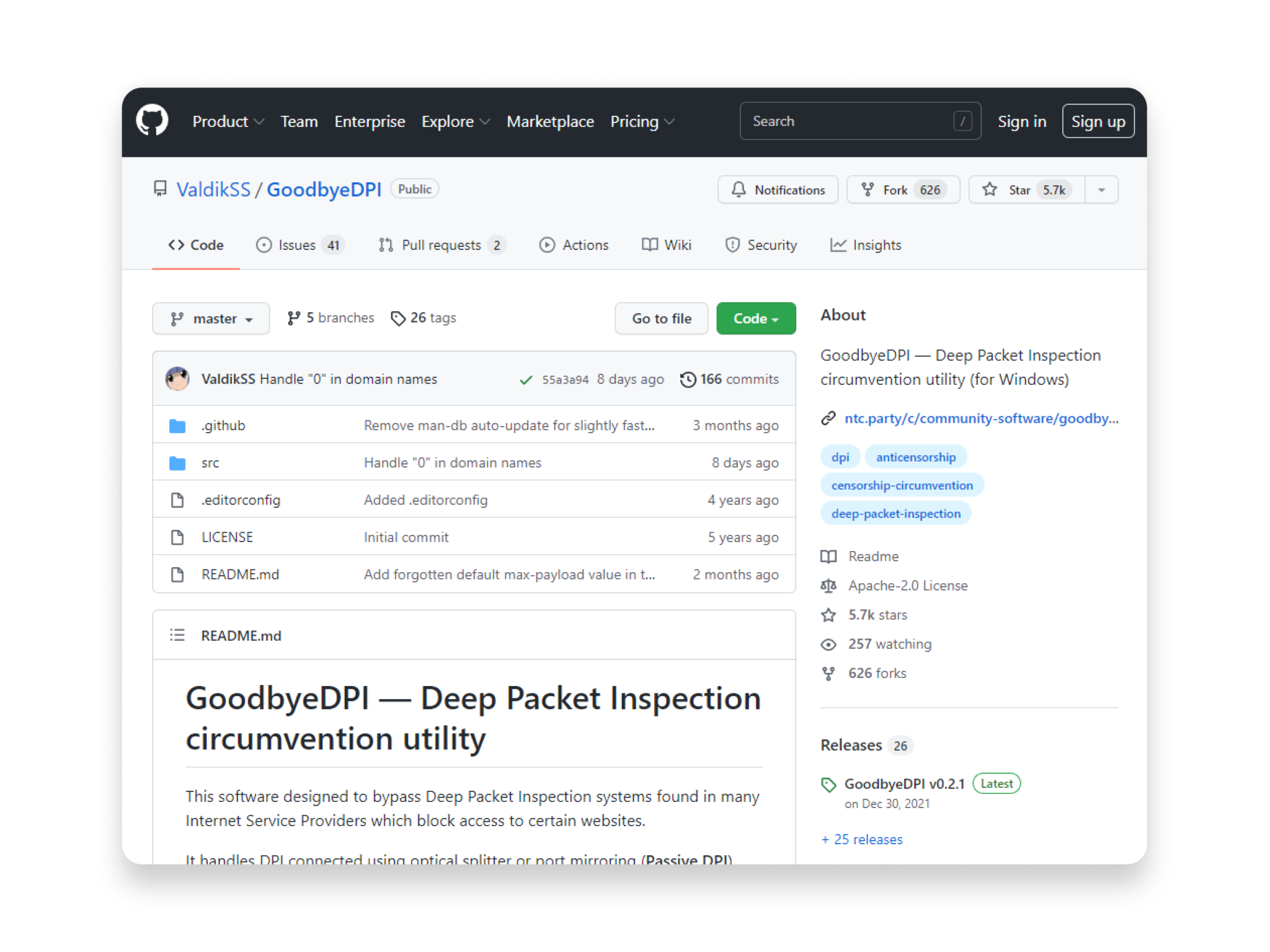
Task: Click the bell icon in Notifications
Action: point(739,190)
